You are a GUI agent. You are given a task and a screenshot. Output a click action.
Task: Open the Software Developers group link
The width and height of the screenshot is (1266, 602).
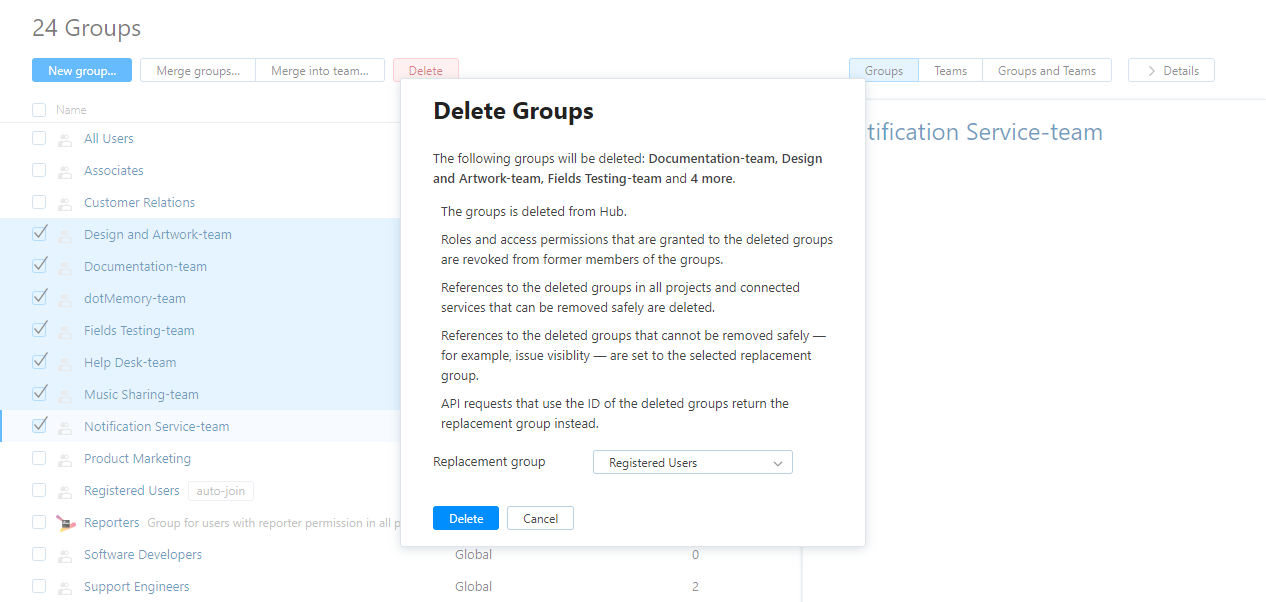[143, 555]
